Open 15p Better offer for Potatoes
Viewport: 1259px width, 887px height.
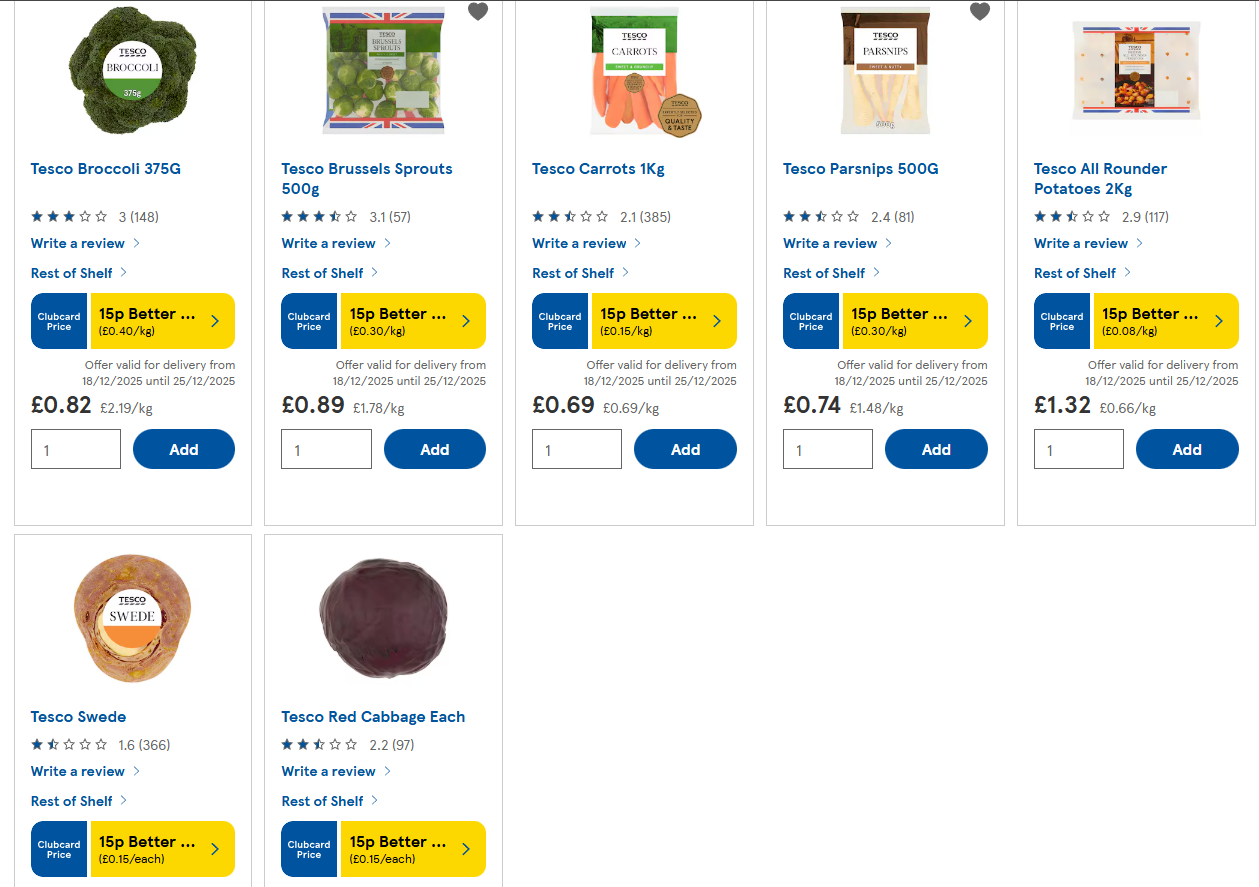pos(1166,321)
